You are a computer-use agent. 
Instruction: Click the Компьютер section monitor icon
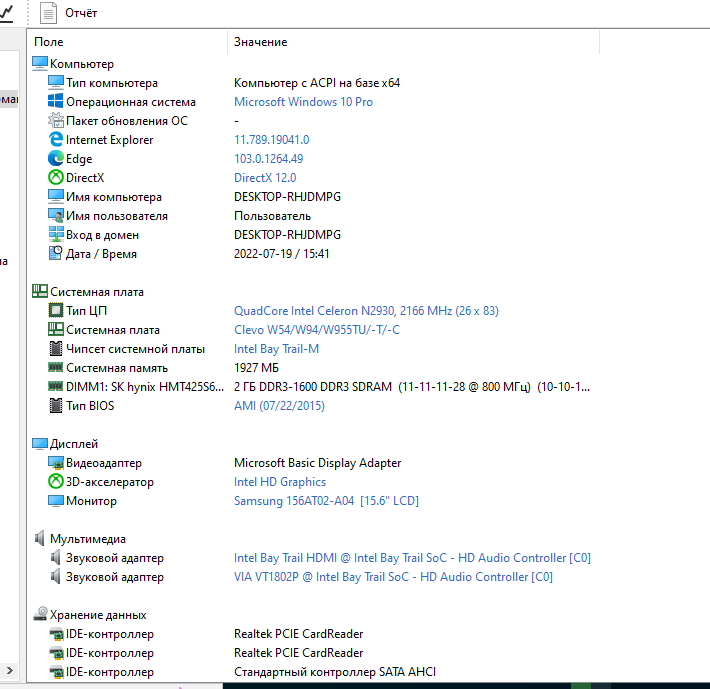[40, 63]
